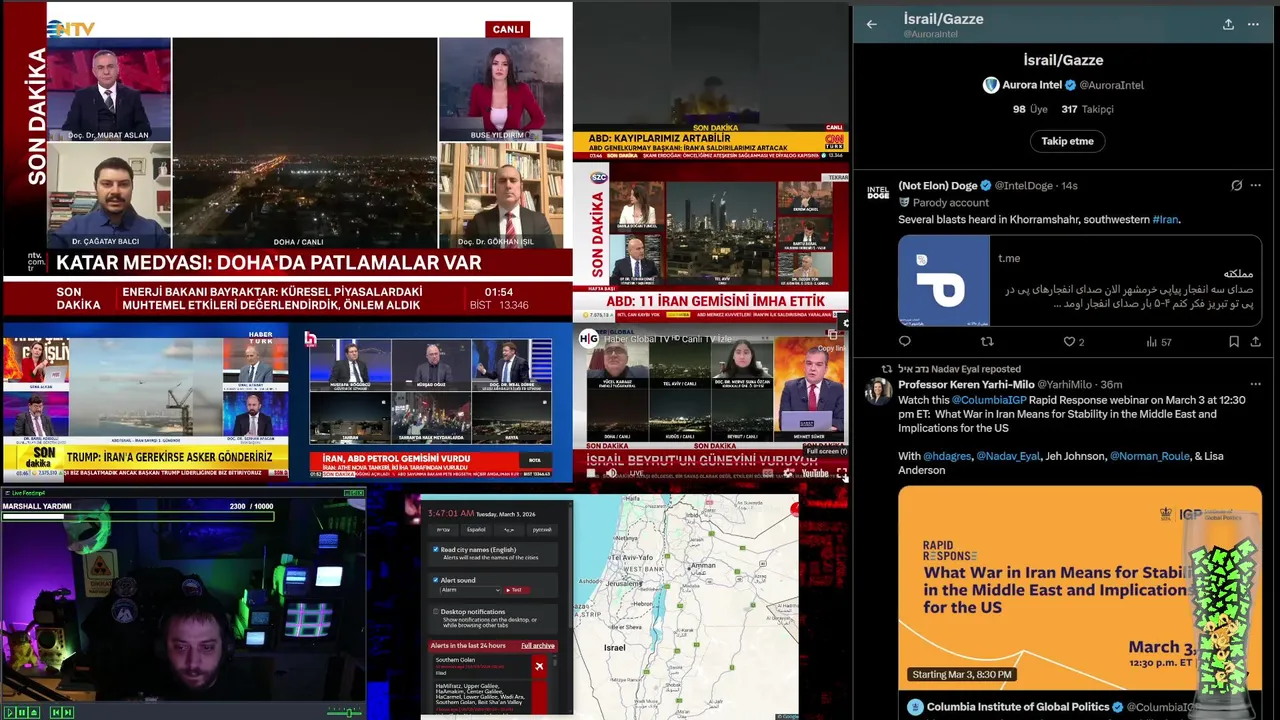Open the @ColumbiaIGP mention link
Screen dimensions: 1280x720
click(989, 400)
